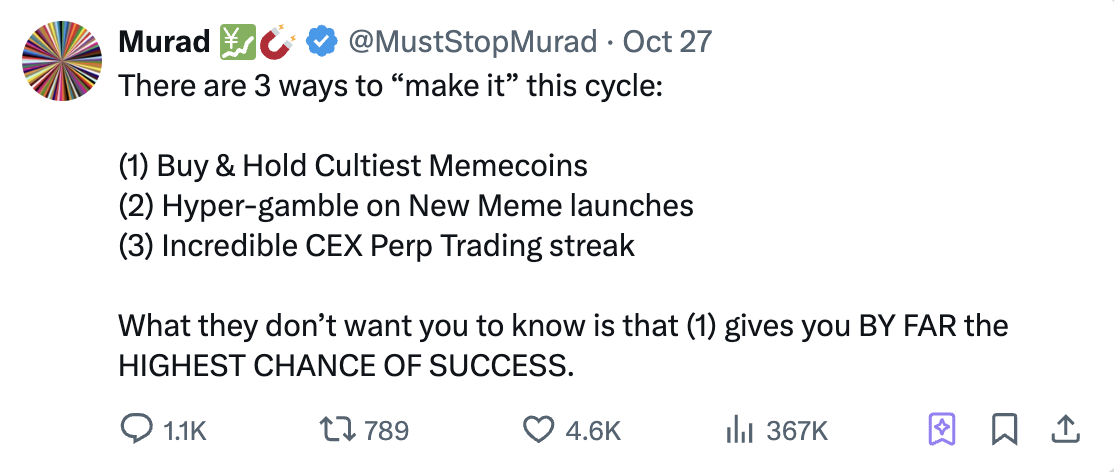The width and height of the screenshot is (1114, 472).
Task: Click the 789 reposts count
Action: (x=386, y=431)
